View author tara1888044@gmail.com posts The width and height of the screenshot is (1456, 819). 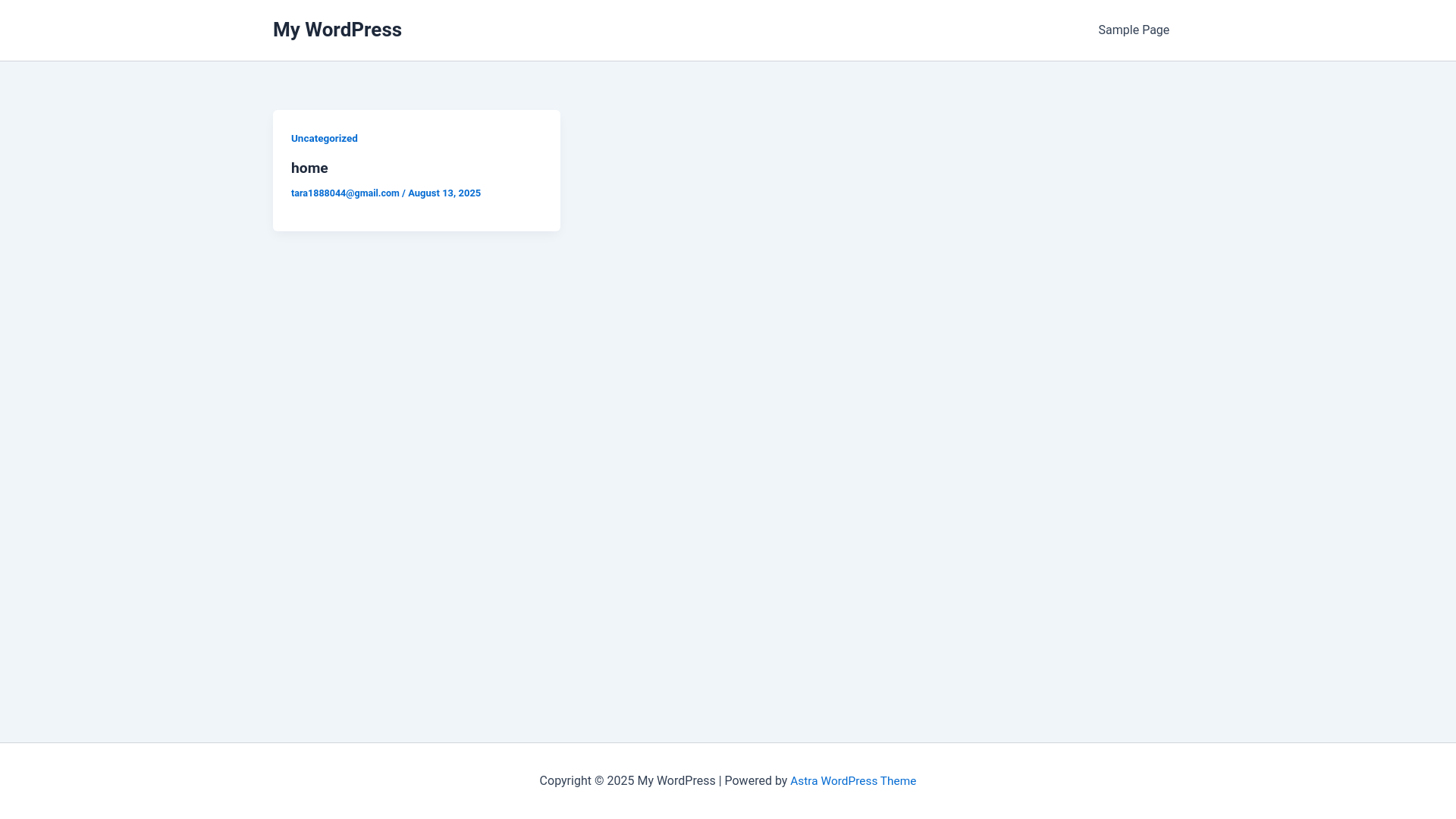[345, 193]
